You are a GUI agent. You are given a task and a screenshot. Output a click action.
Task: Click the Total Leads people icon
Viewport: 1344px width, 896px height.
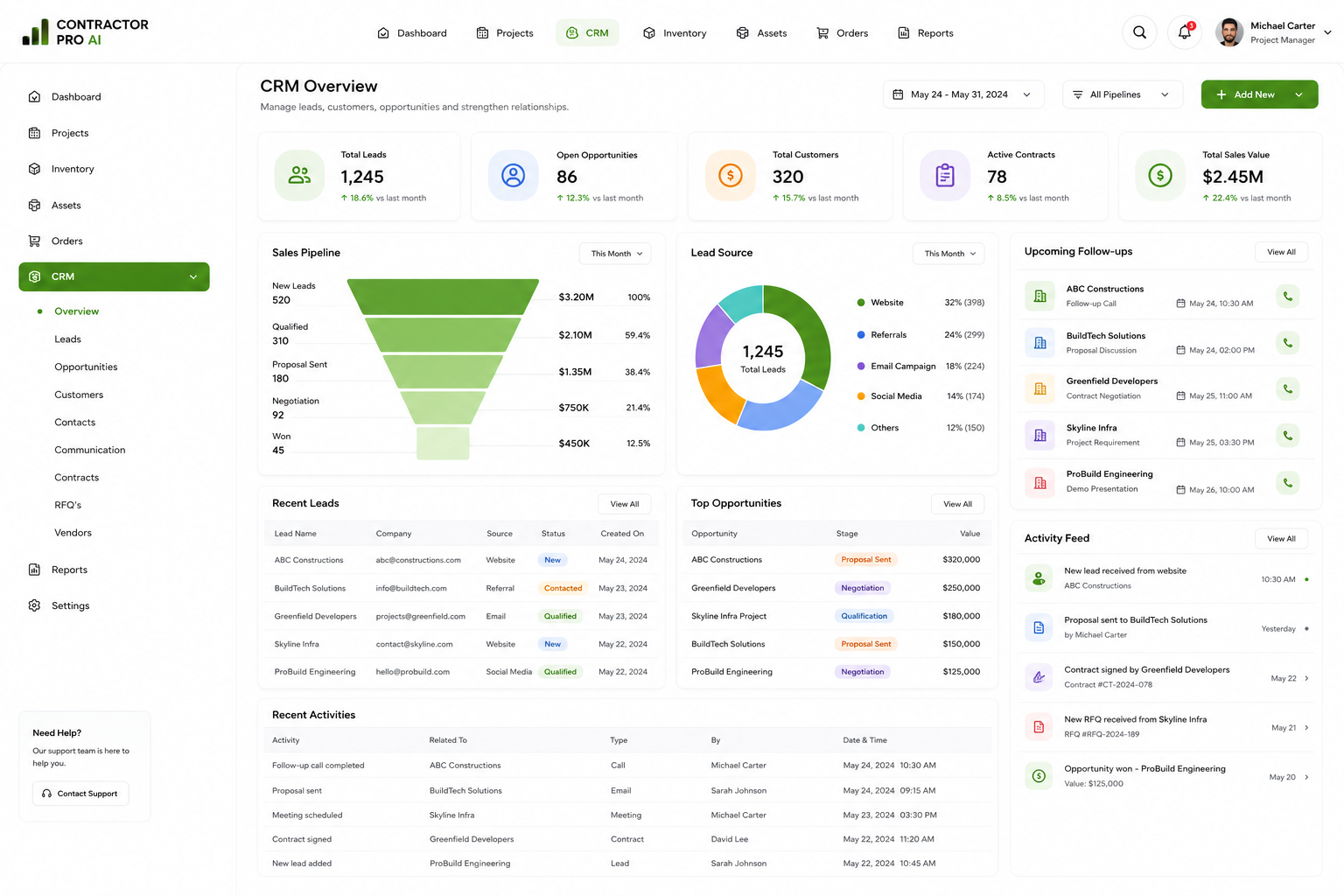(299, 175)
